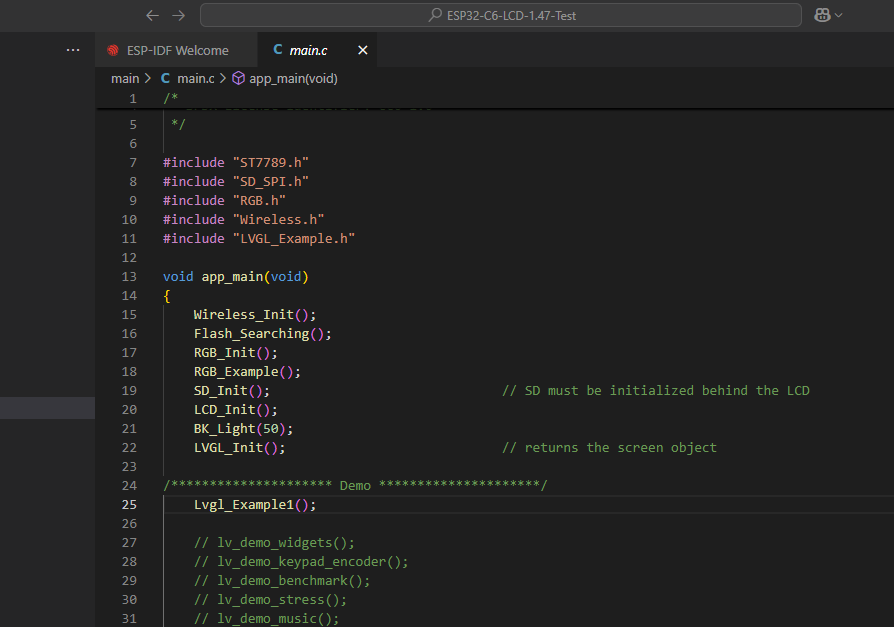This screenshot has height=627, width=894.
Task: Click the 'SD must be initialized behind the LCD' comment
Action: tap(656, 390)
